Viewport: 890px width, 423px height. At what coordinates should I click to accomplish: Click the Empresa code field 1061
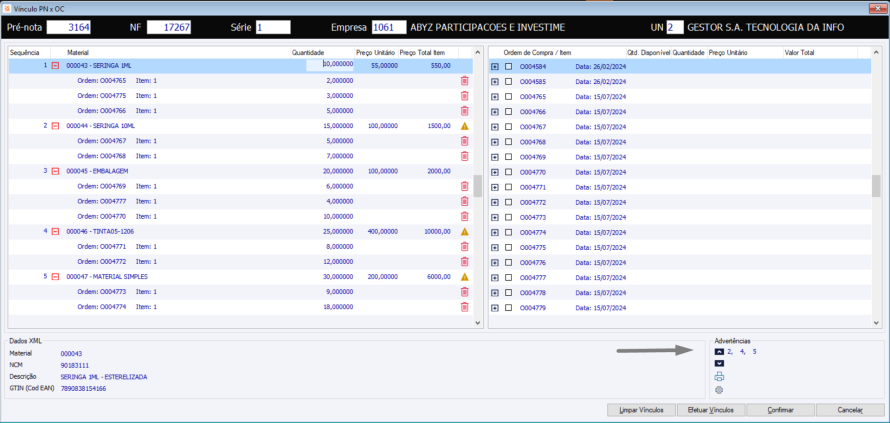pyautogui.click(x=389, y=27)
